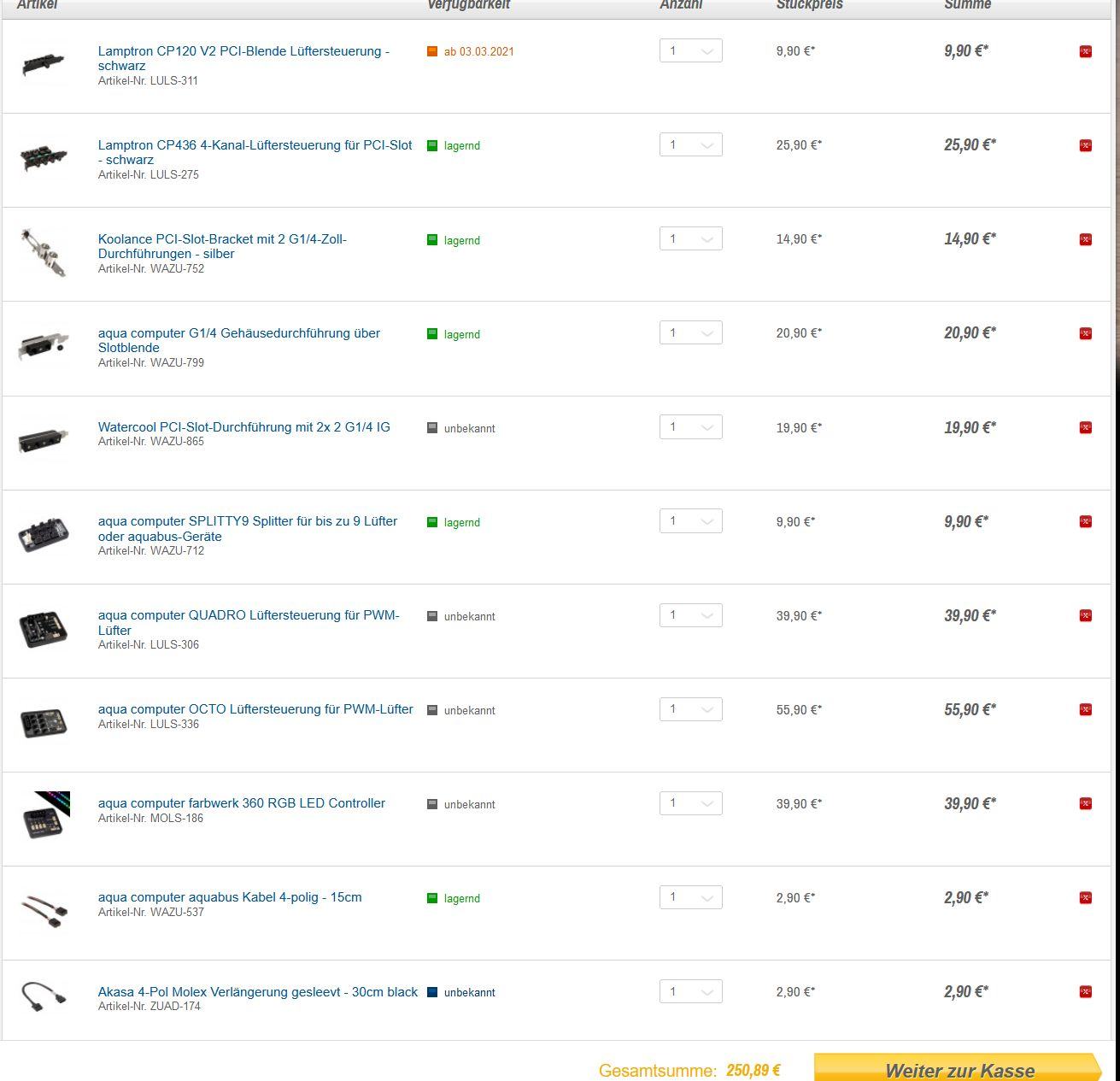Remove aqua computer QUADRO from cart
The height and width of the screenshot is (1081, 1120).
pyautogui.click(x=1085, y=615)
